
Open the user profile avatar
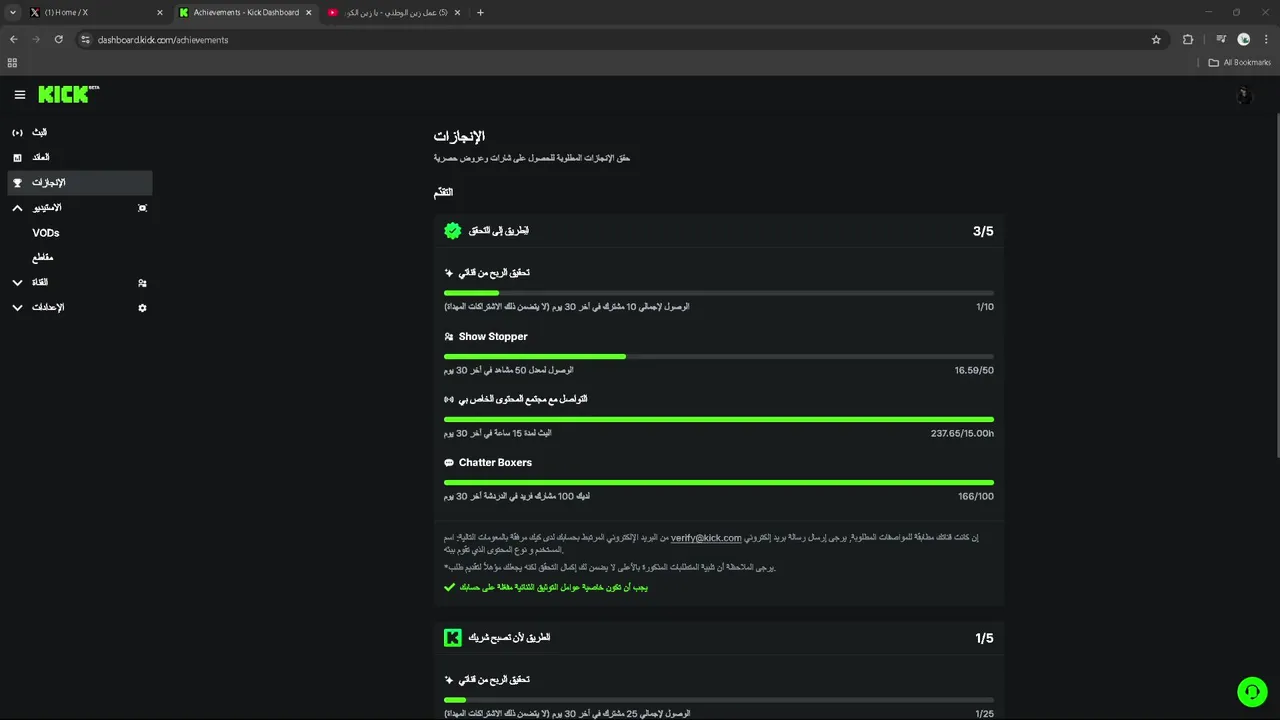point(1244,96)
